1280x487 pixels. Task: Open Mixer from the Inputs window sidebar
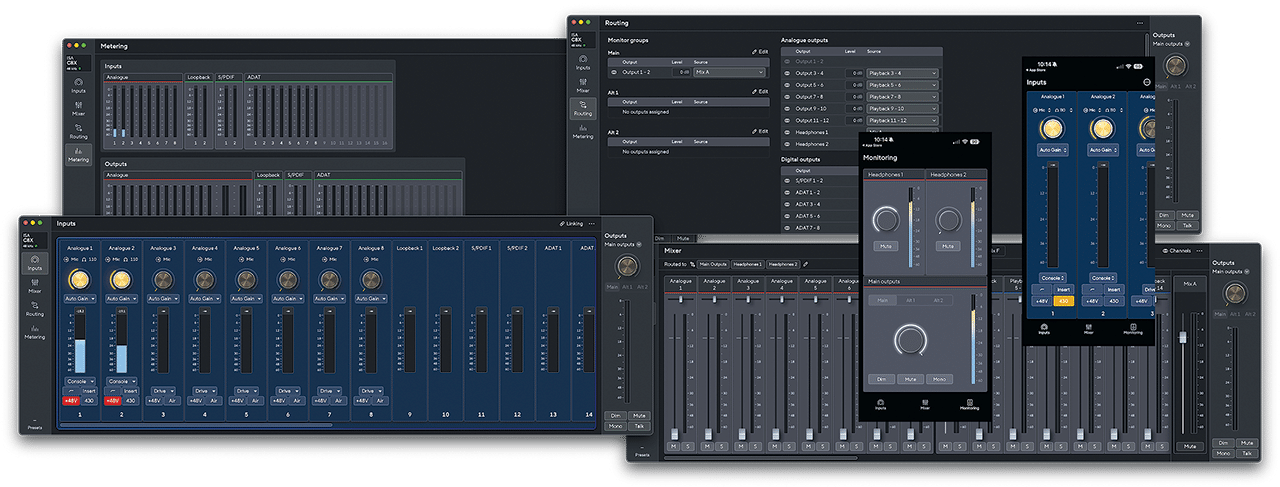coord(35,287)
